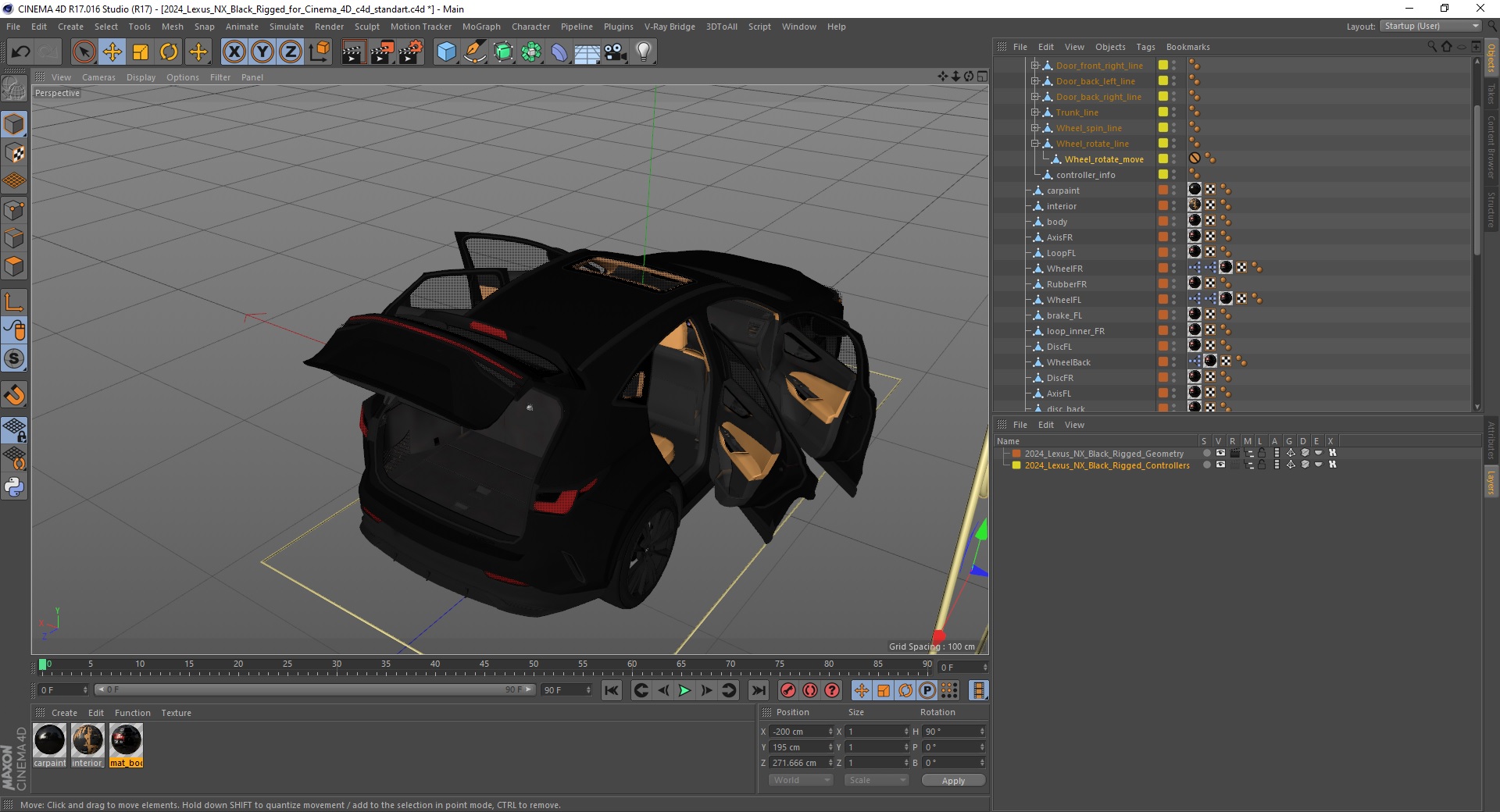Open the World coordinate dropdown

tap(801, 780)
